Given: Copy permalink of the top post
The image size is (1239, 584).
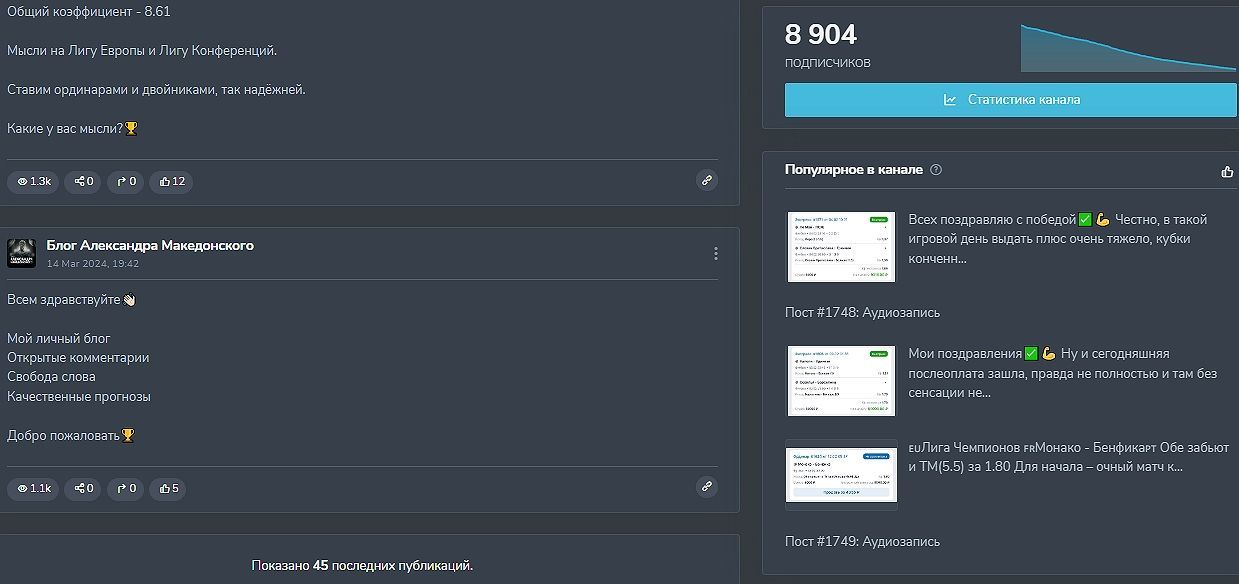Looking at the screenshot, I should (707, 181).
